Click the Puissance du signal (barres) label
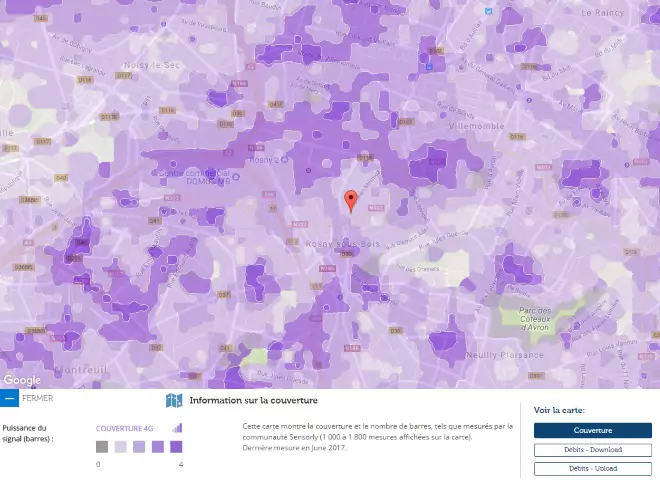Viewport: 660px width, 490px height. (x=28, y=433)
